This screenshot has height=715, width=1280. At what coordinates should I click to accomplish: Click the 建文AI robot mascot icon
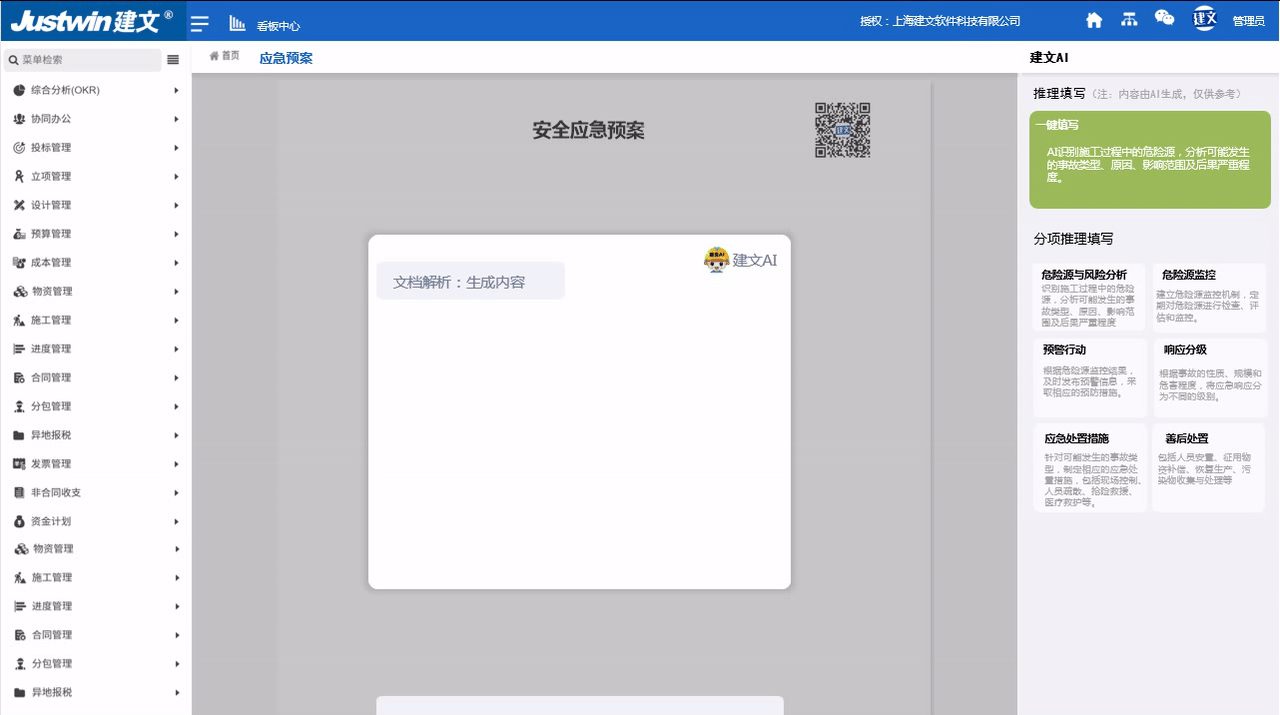point(717,260)
